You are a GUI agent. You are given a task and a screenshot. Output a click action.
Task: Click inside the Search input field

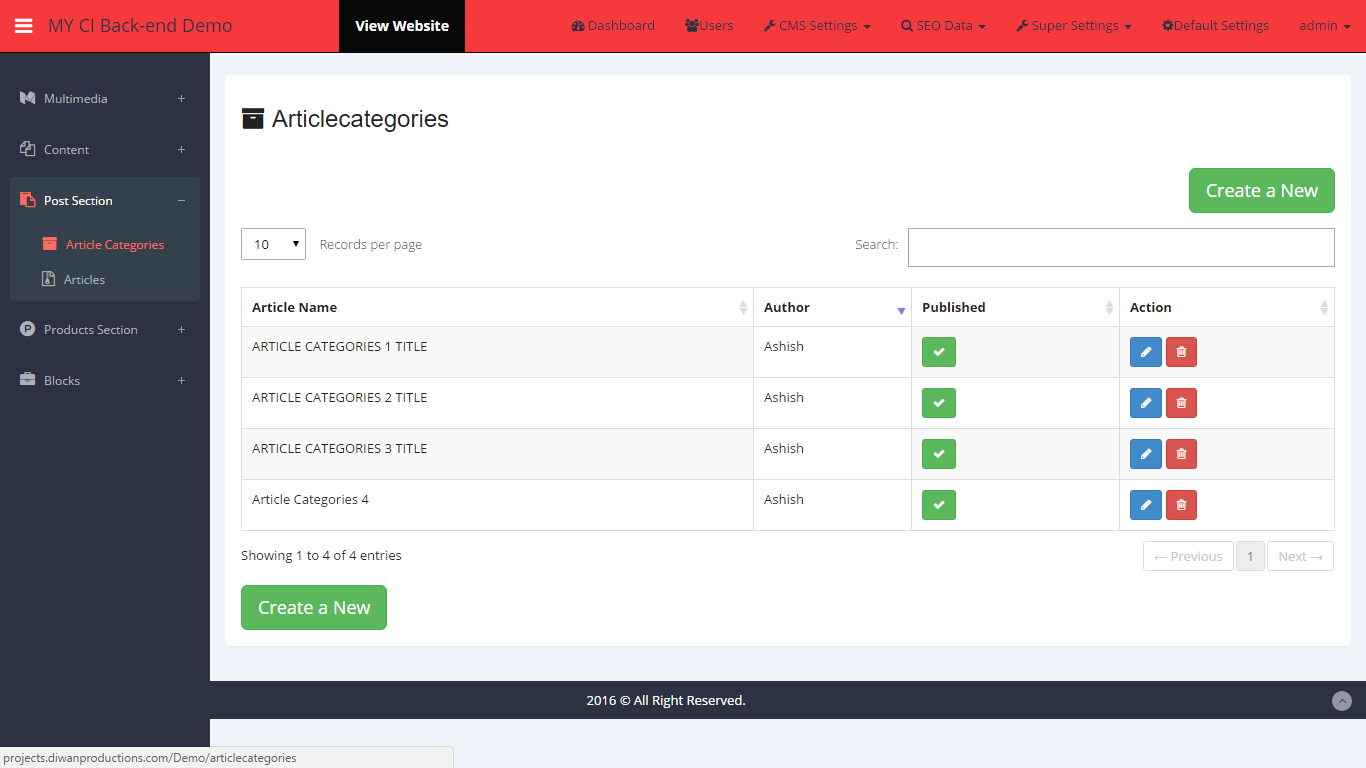coord(1120,247)
